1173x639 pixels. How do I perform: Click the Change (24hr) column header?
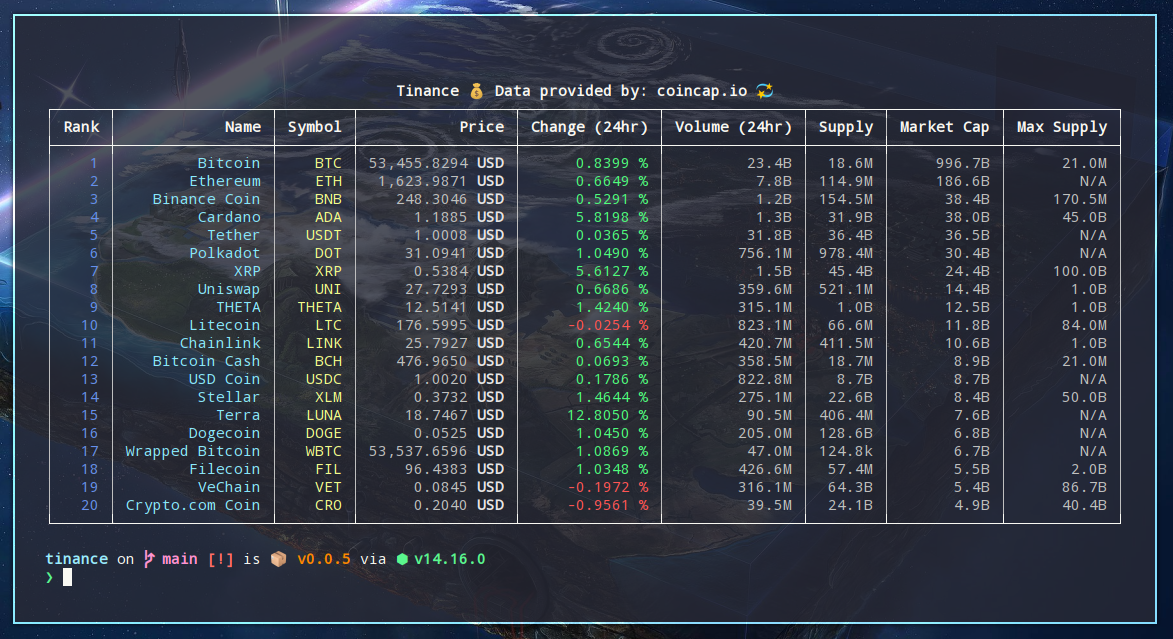click(x=589, y=127)
